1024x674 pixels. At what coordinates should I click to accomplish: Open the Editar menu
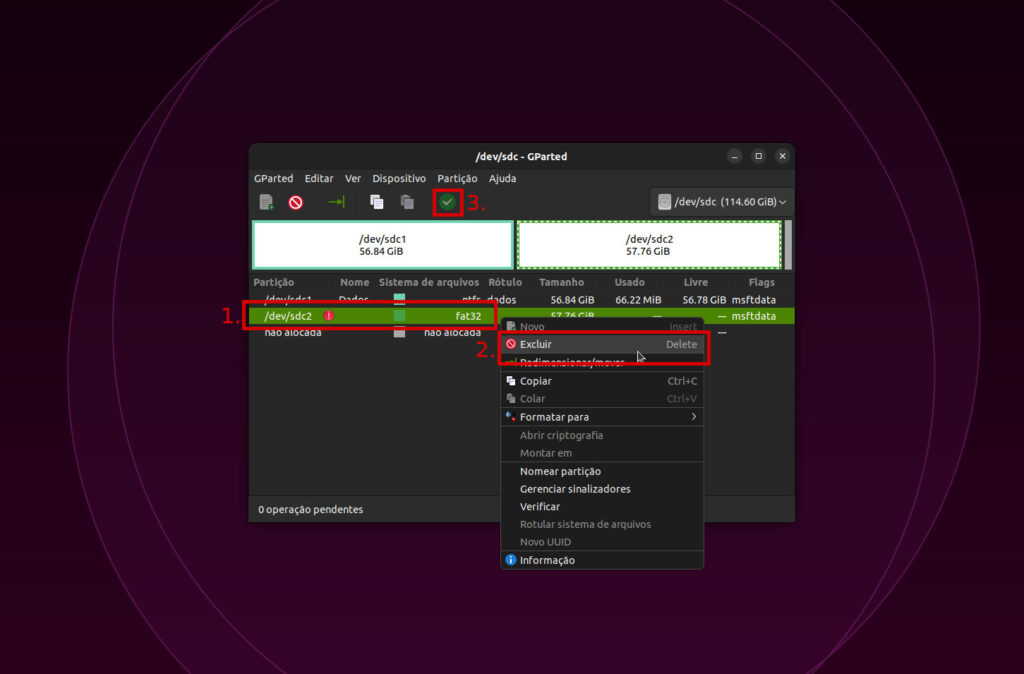point(319,178)
